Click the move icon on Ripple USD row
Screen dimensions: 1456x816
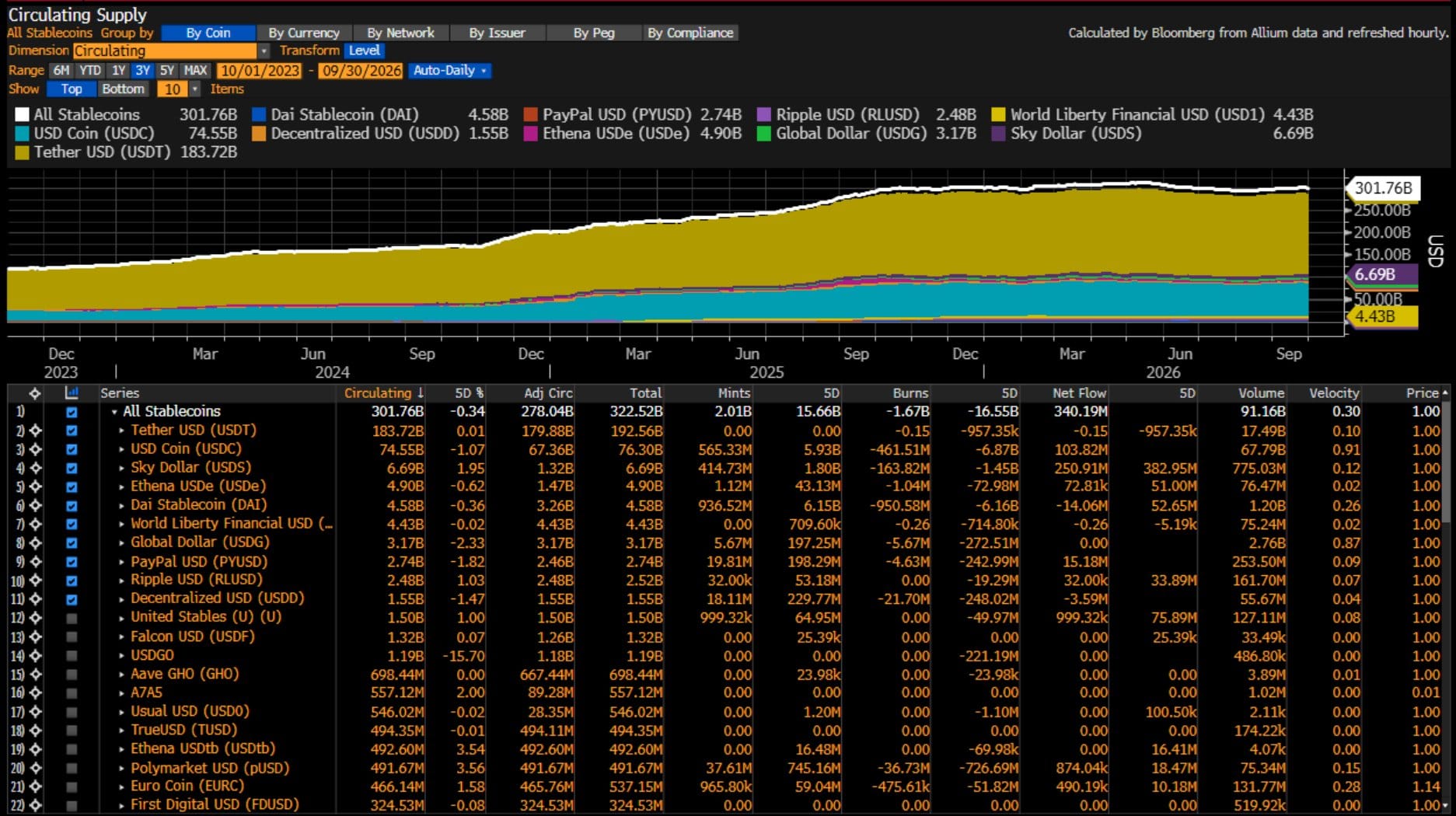36,581
